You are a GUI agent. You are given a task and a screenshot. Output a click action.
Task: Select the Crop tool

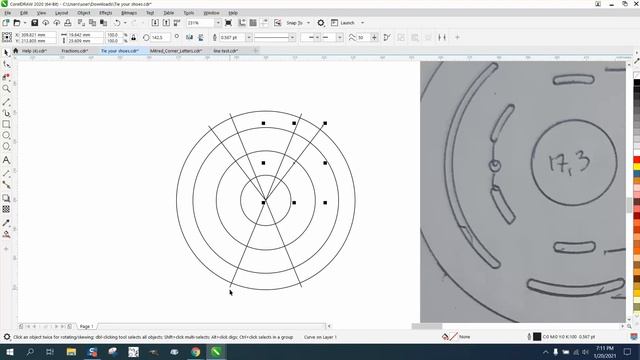coord(6,77)
